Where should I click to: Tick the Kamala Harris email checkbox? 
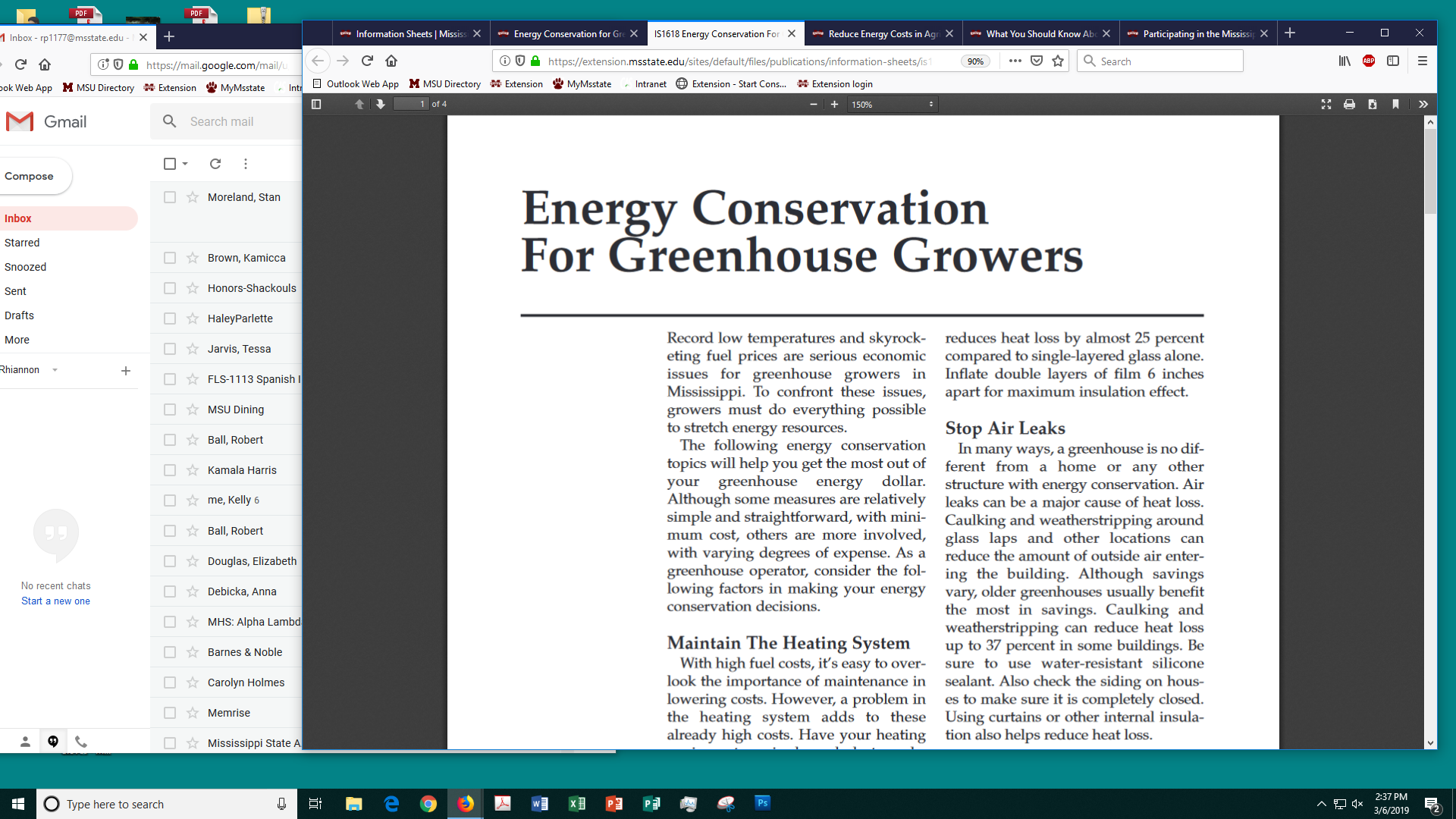point(170,470)
